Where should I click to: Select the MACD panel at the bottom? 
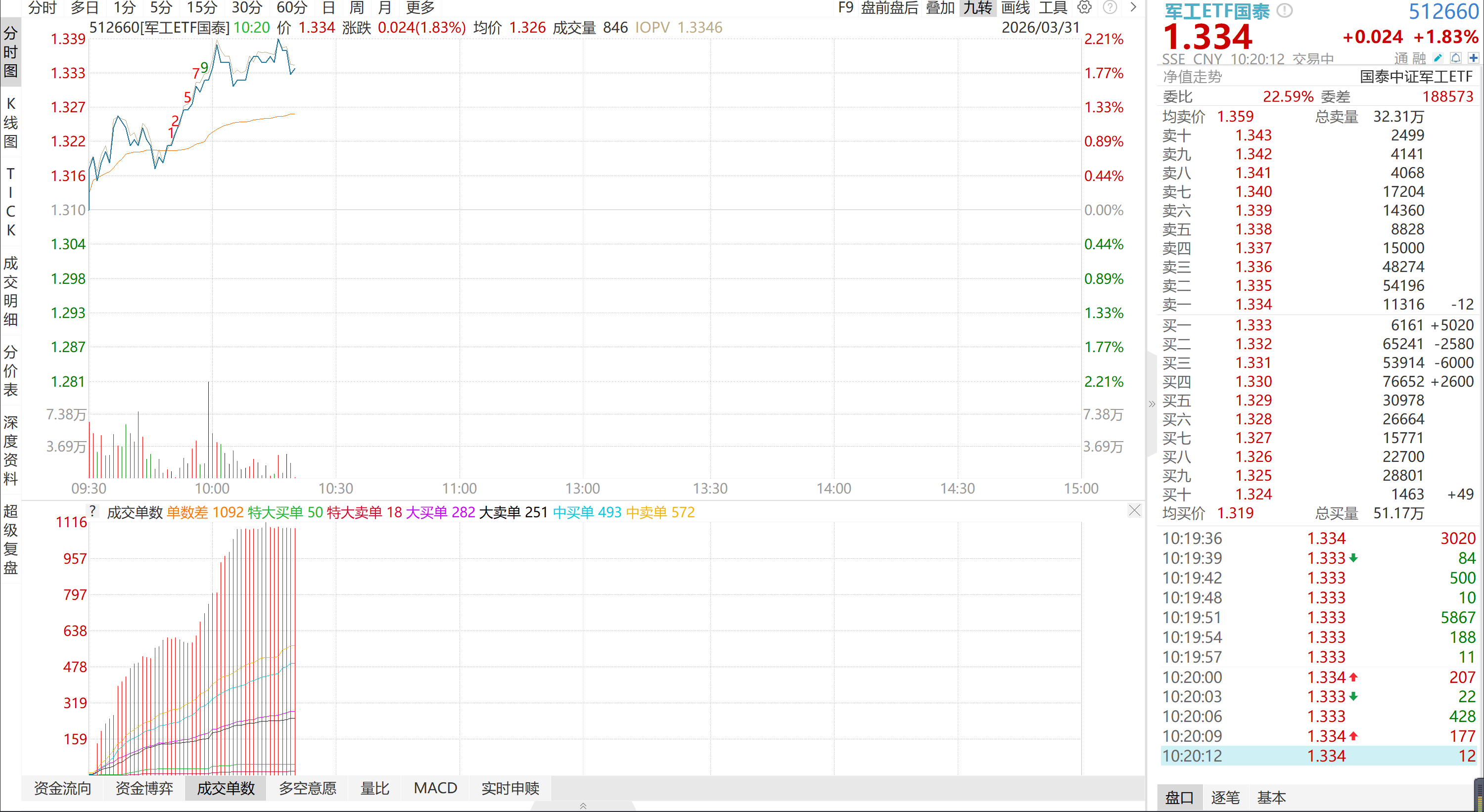click(x=435, y=788)
